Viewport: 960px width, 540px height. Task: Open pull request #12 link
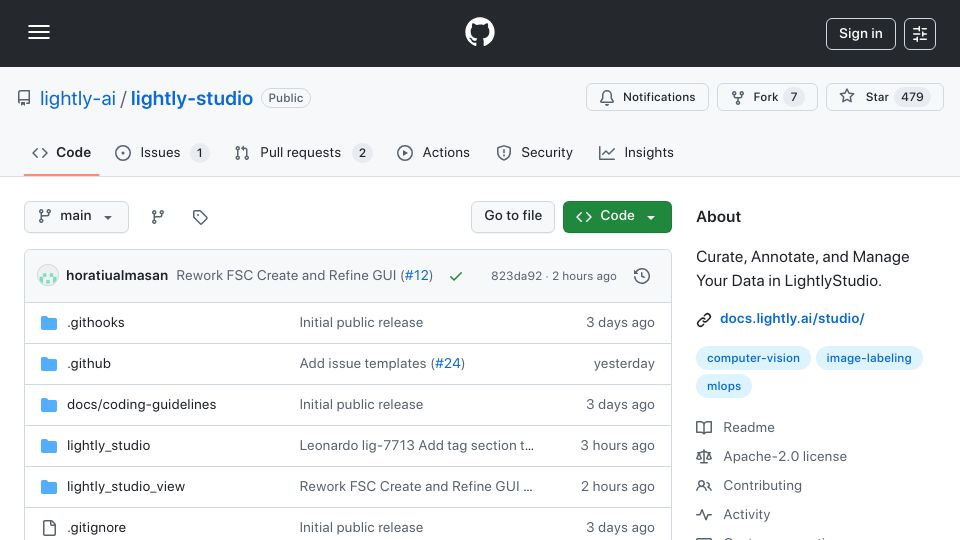coord(417,276)
